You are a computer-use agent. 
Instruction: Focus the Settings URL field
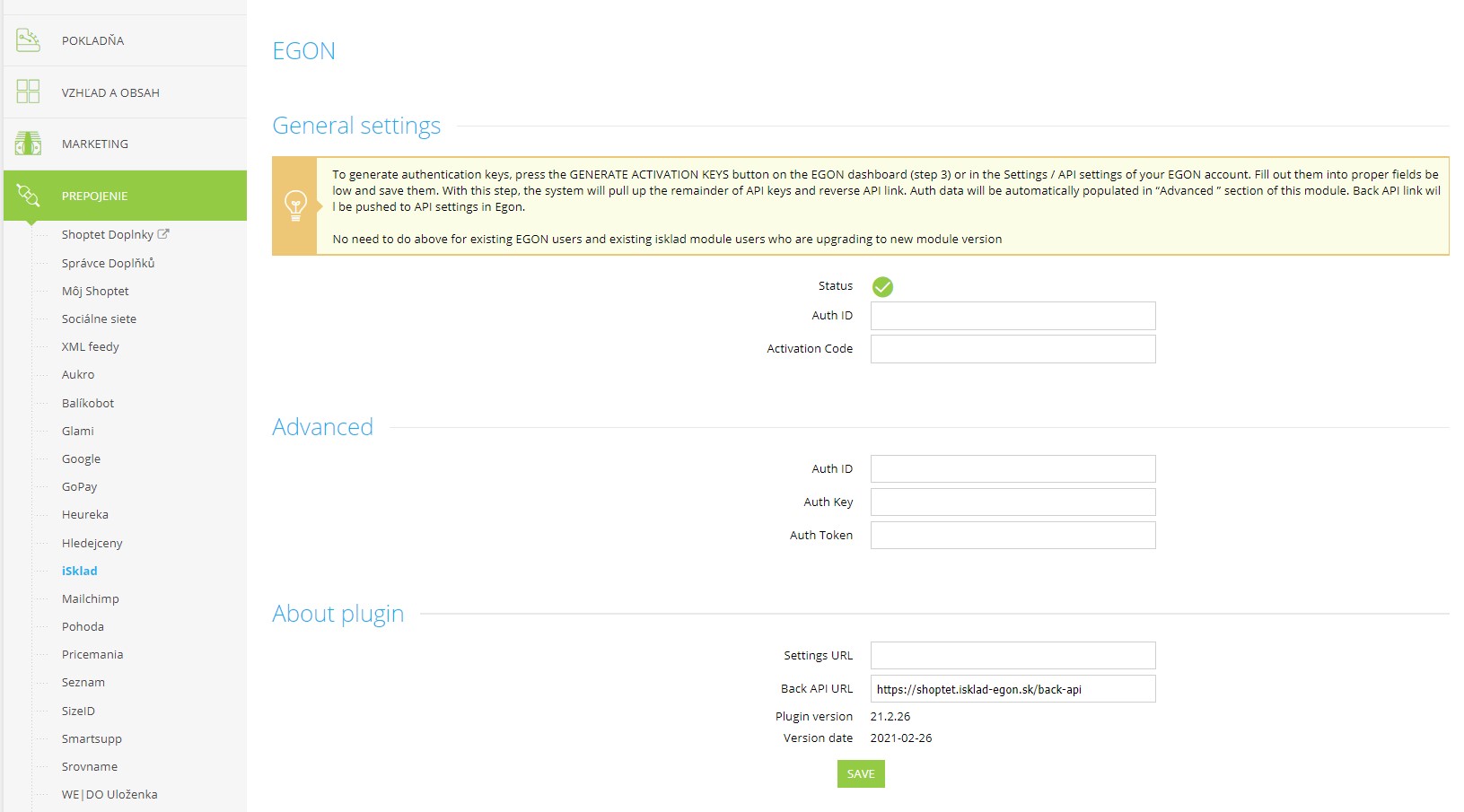pos(1013,656)
